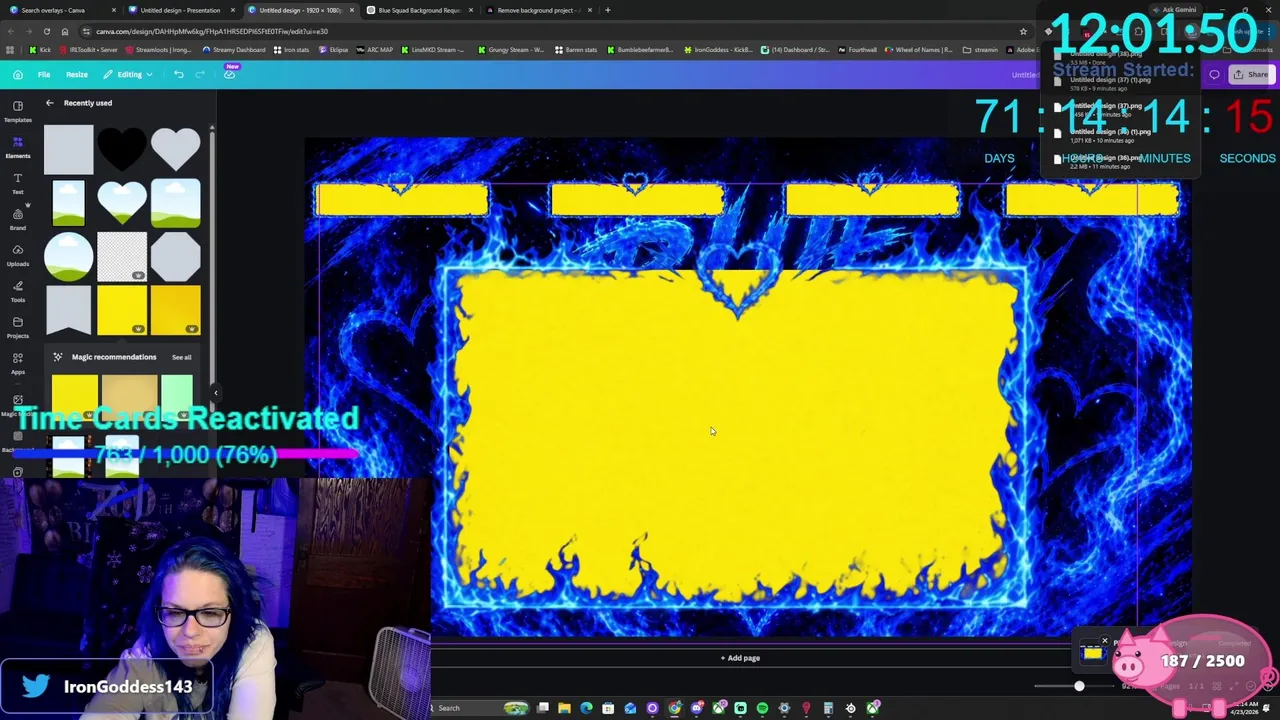
Task: Open Calculator from the taskbar
Action: point(828,708)
